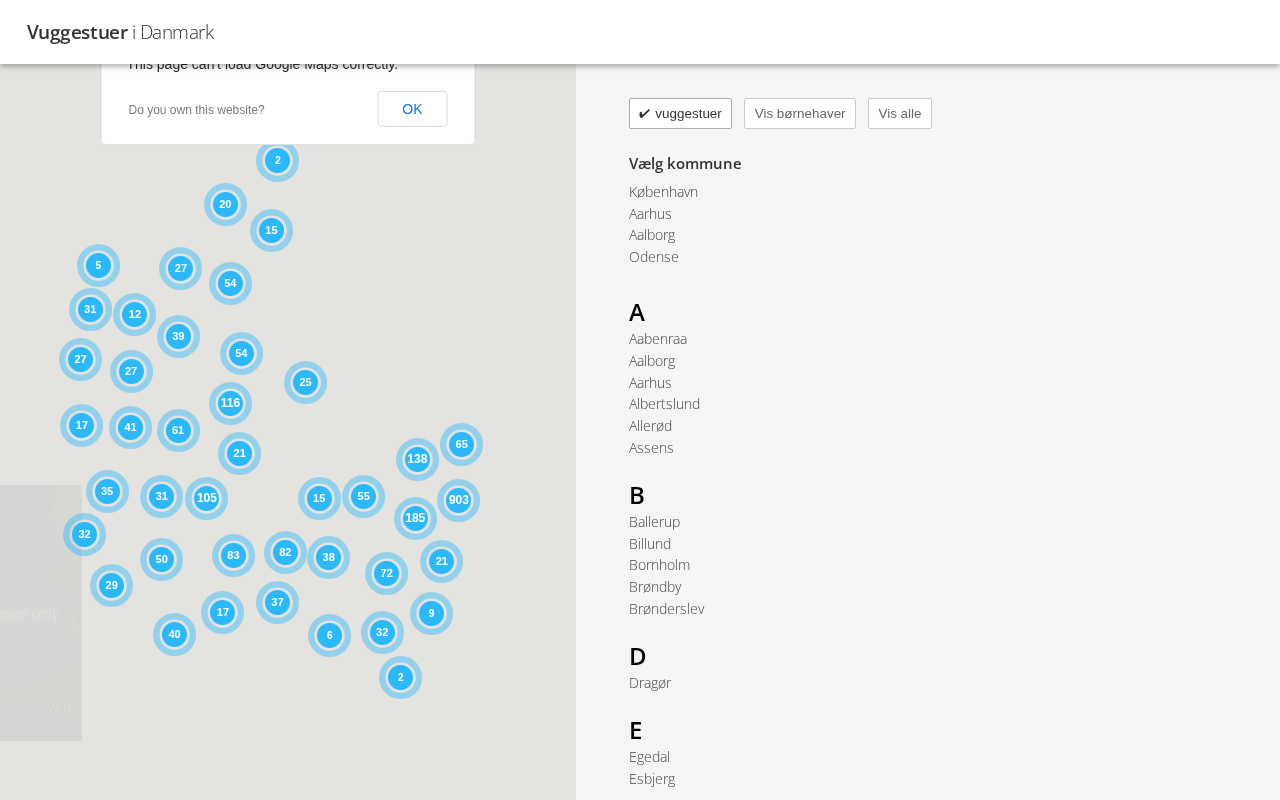This screenshot has width=1280, height=800.
Task: Open the cluster marker labeled 72
Action: coord(386,573)
